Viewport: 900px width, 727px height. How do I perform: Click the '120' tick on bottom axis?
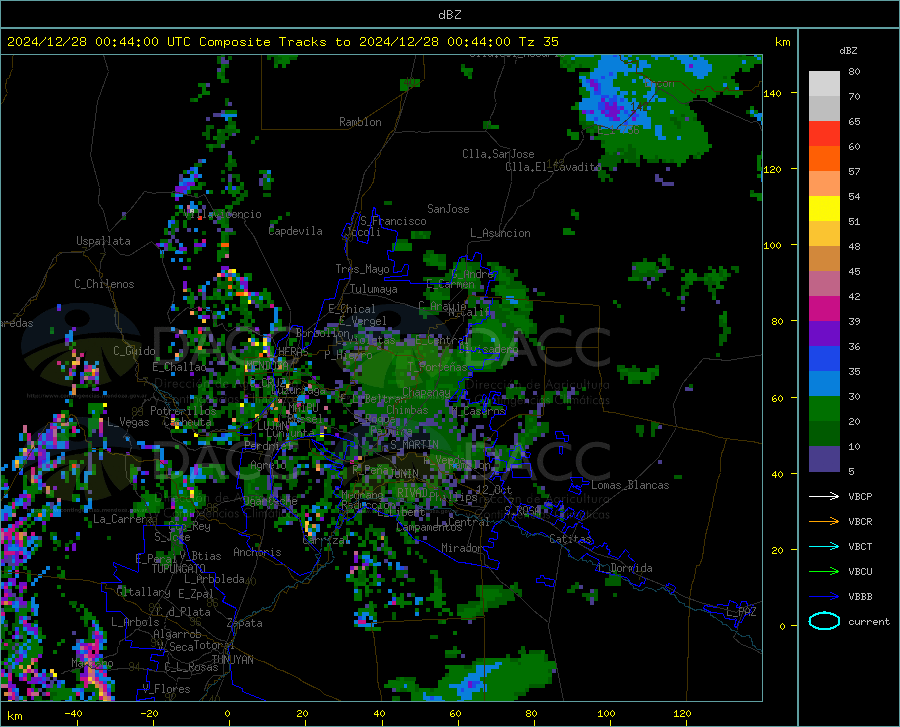coord(682,714)
